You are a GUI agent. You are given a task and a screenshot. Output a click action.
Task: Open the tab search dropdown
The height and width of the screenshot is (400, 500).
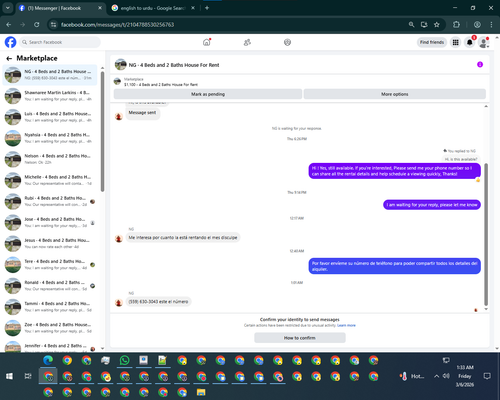point(7,8)
